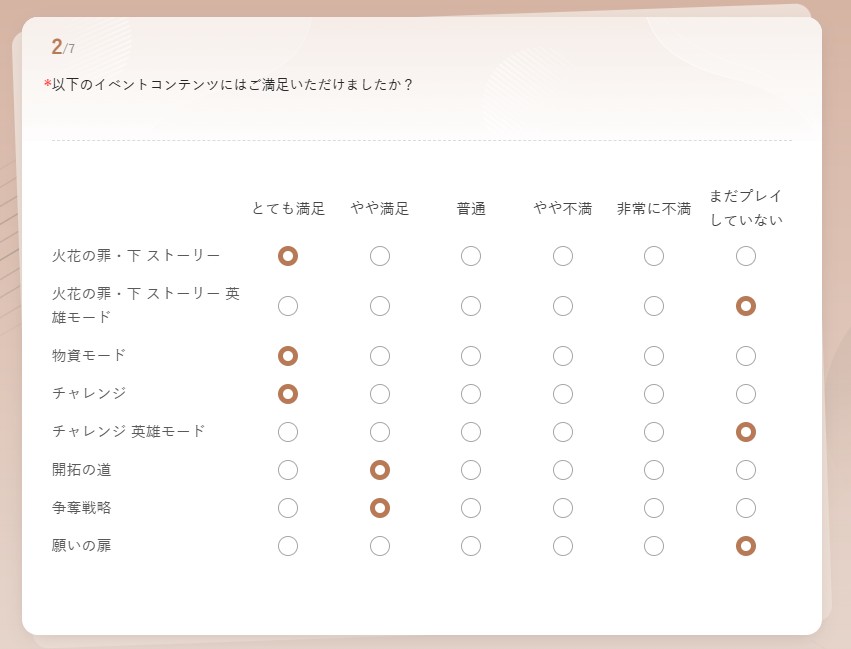Viewport: 851px width, 649px height.
Task: Click the まだプレイしていない column header
Action: pos(746,208)
